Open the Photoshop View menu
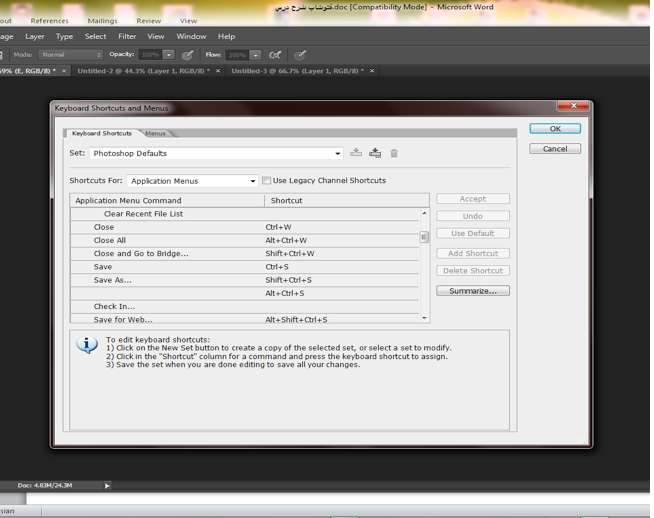 pyautogui.click(x=156, y=37)
